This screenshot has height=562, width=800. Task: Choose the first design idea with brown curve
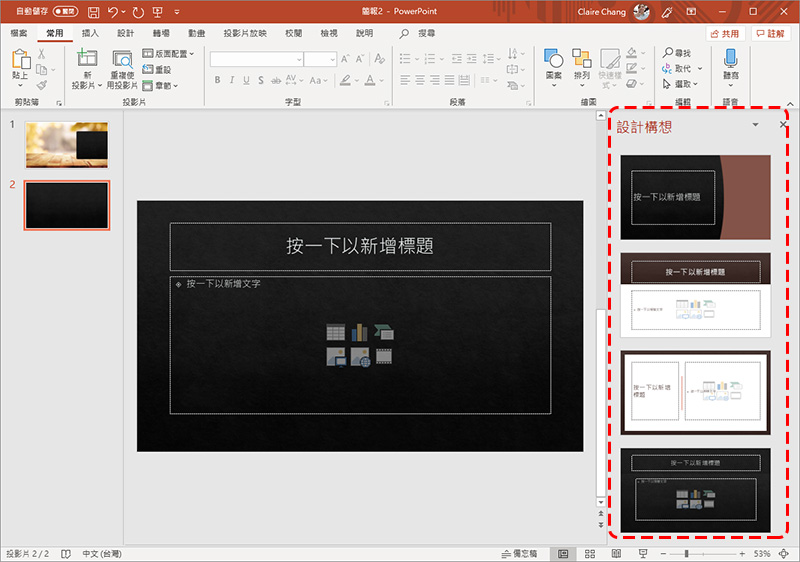(695, 197)
